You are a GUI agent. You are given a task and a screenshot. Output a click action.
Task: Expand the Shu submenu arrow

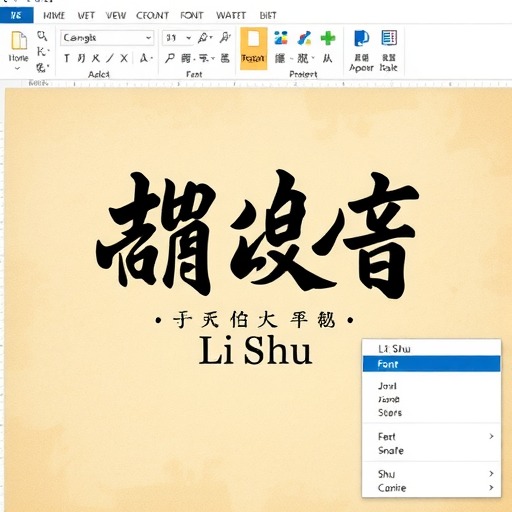click(491, 474)
